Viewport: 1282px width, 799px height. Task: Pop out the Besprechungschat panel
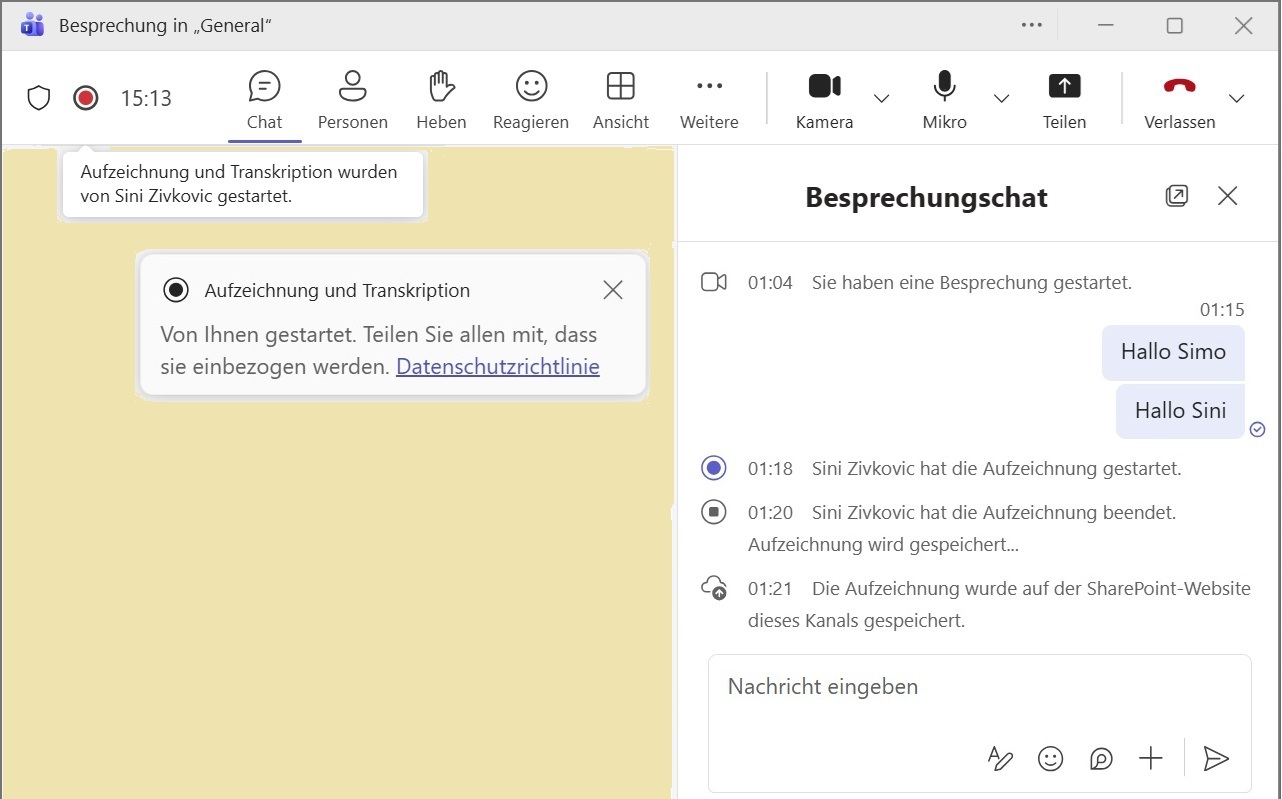(x=1176, y=195)
